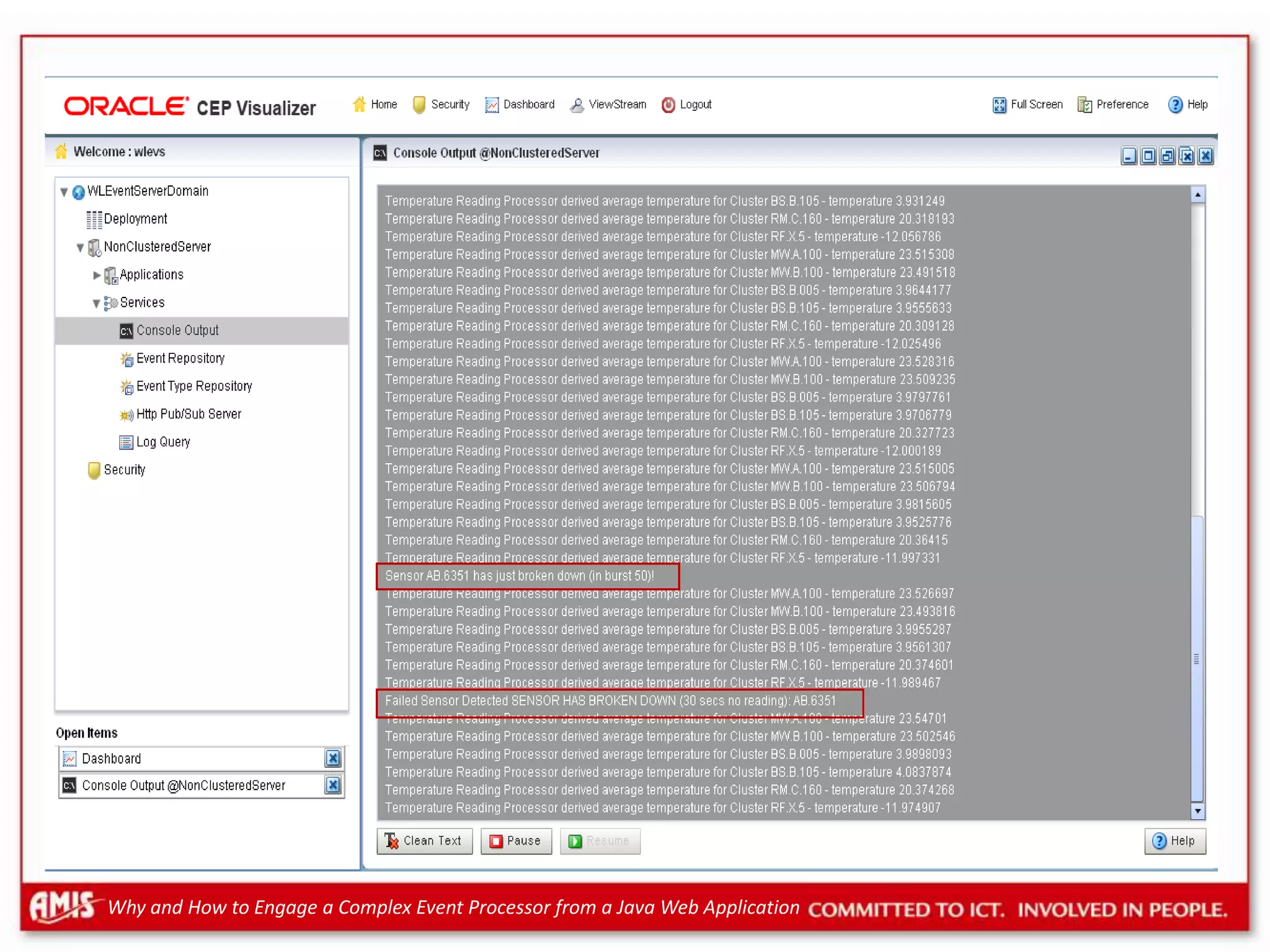The image size is (1270, 952).
Task: Select Http Pub/Sub Server tree item
Action: click(189, 414)
